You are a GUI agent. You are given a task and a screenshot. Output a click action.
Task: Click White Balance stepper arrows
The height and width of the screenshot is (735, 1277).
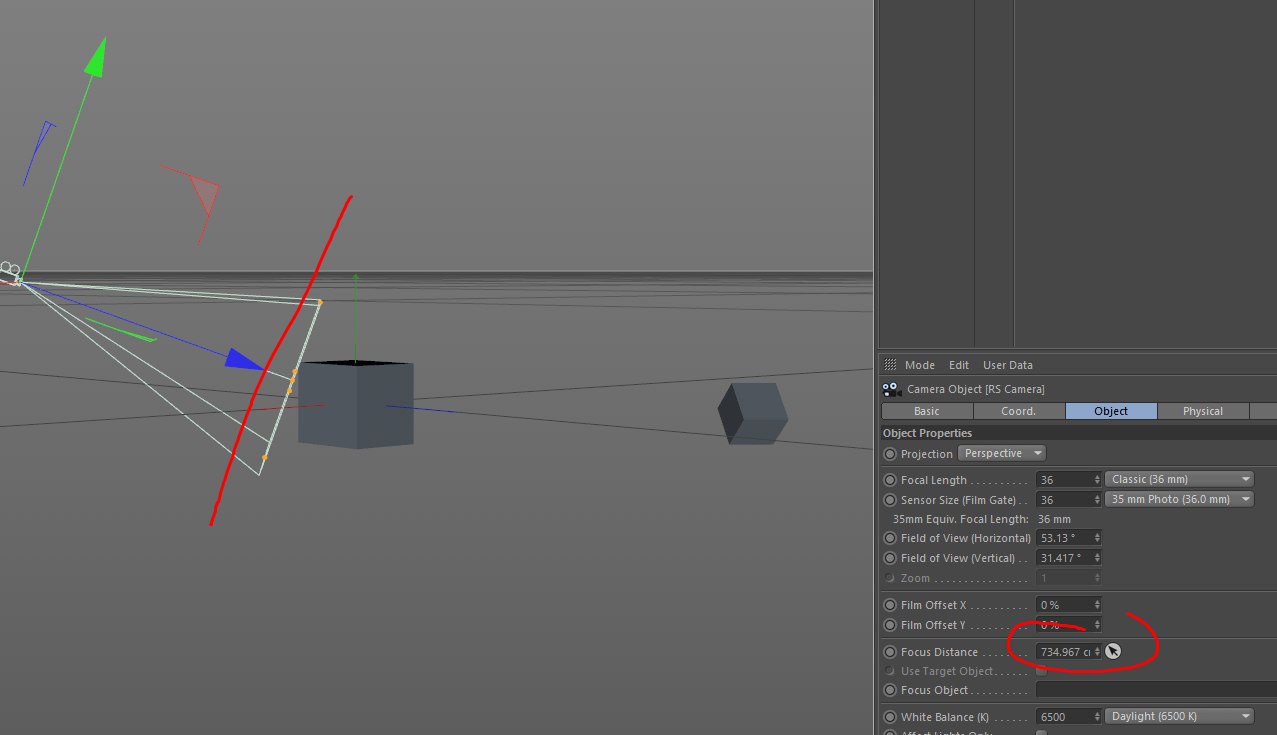(x=1098, y=717)
